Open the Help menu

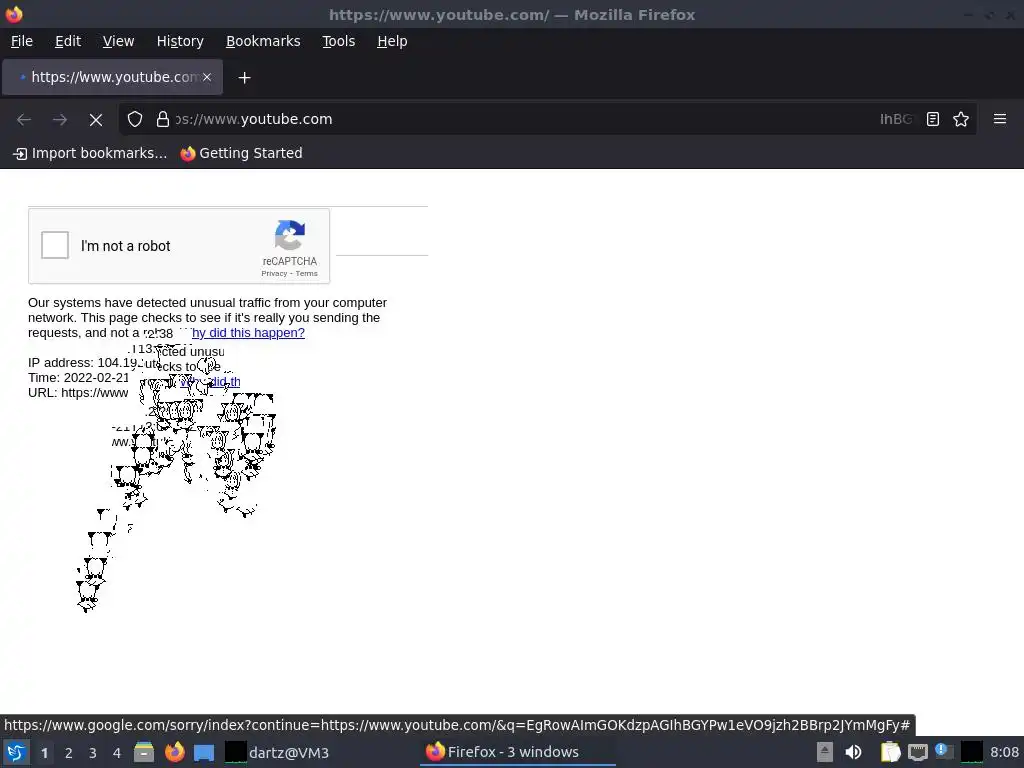pyautogui.click(x=392, y=41)
